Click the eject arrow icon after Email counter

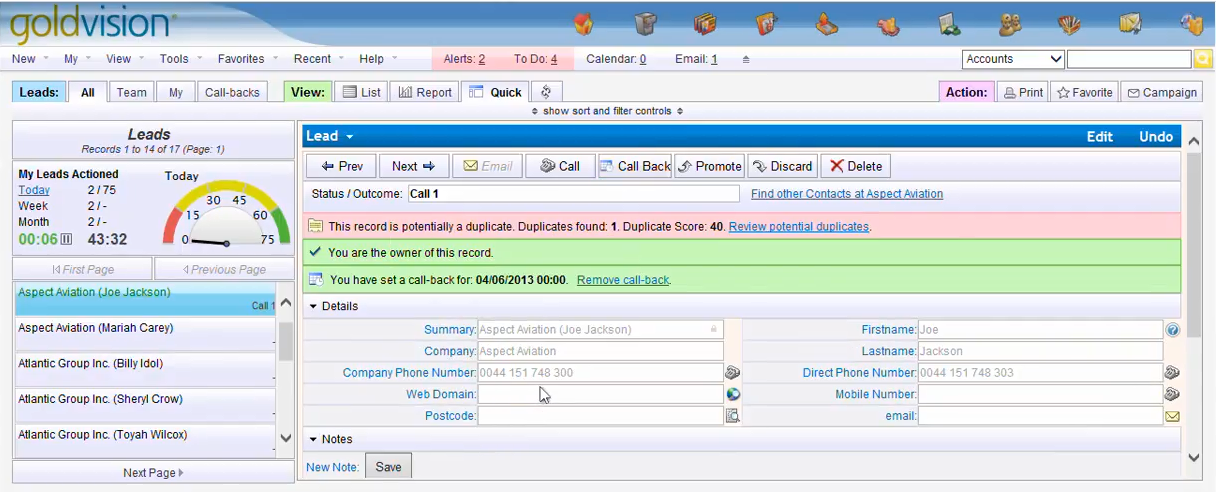click(x=745, y=60)
